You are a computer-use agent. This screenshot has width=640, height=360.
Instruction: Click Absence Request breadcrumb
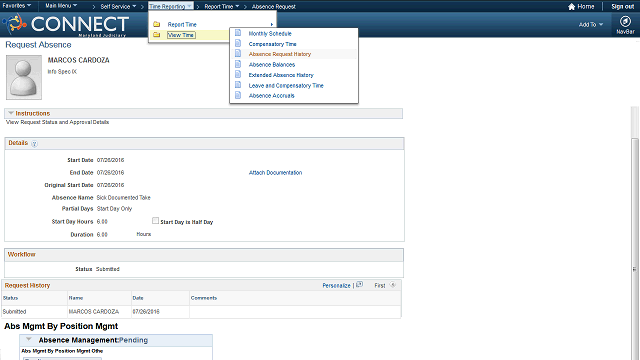click(273, 7)
